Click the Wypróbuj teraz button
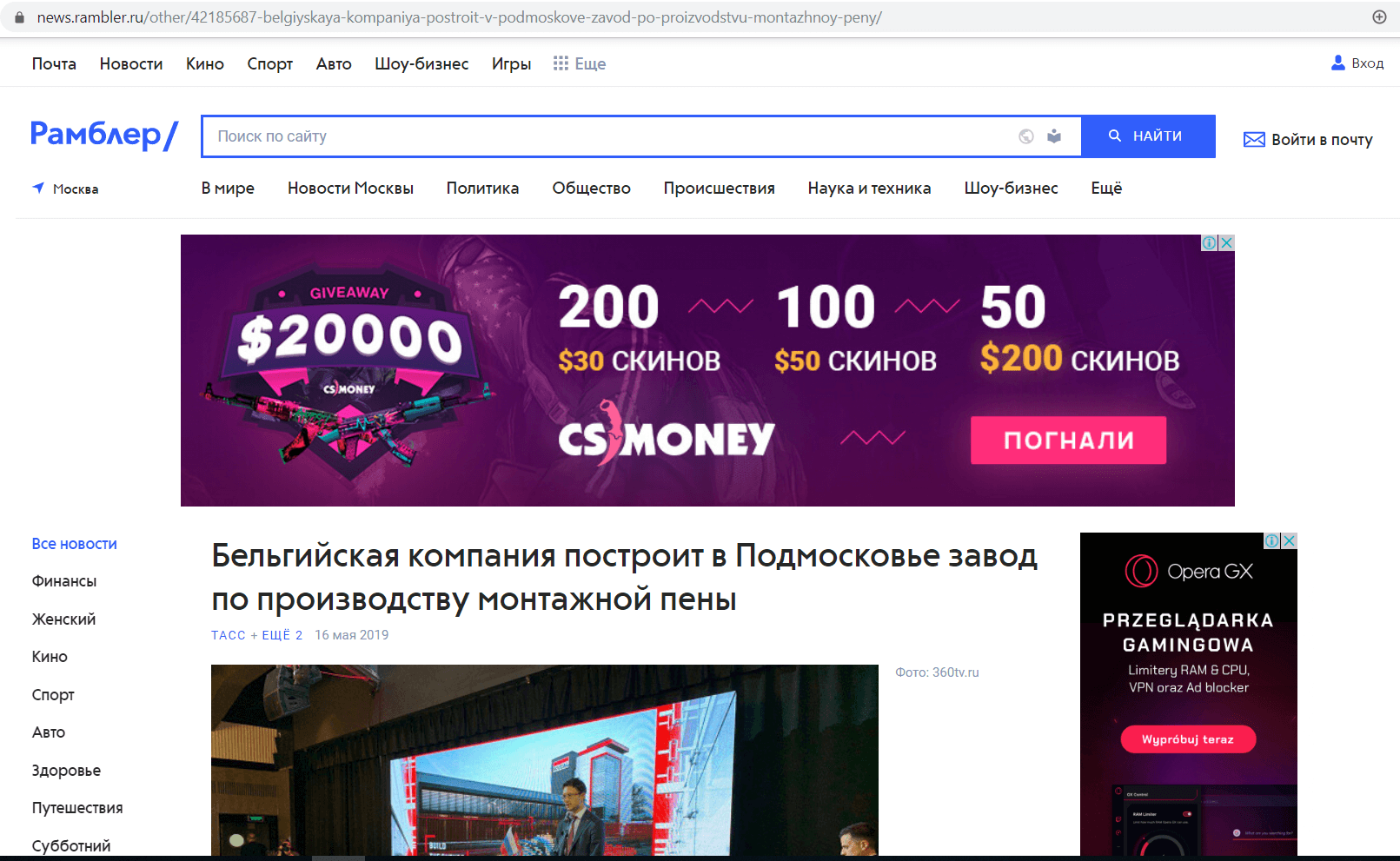Image resolution: width=1400 pixels, height=861 pixels. (x=1188, y=739)
